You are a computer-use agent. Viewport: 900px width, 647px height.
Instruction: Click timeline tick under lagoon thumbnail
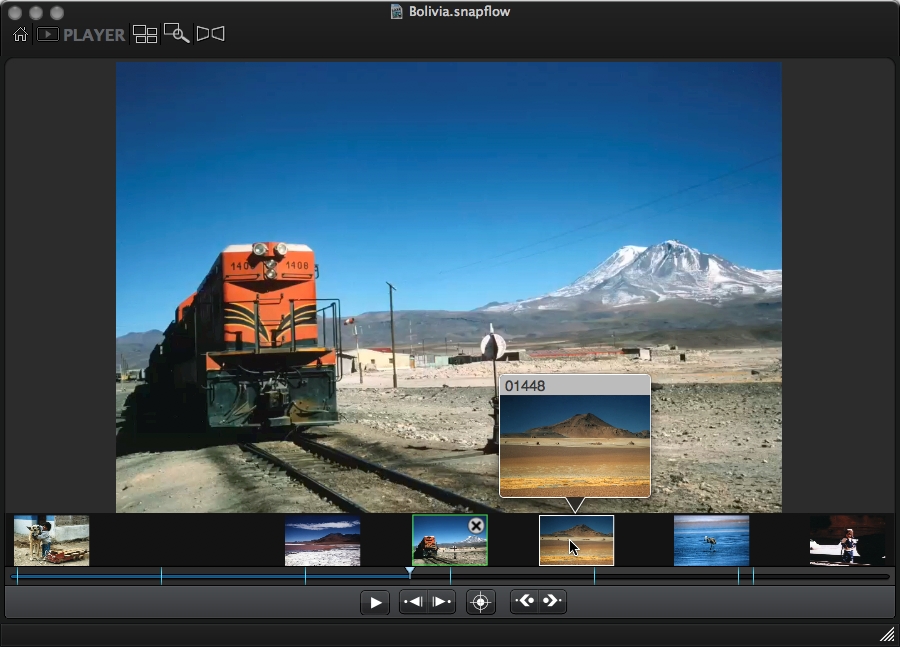pyautogui.click(x=305, y=576)
